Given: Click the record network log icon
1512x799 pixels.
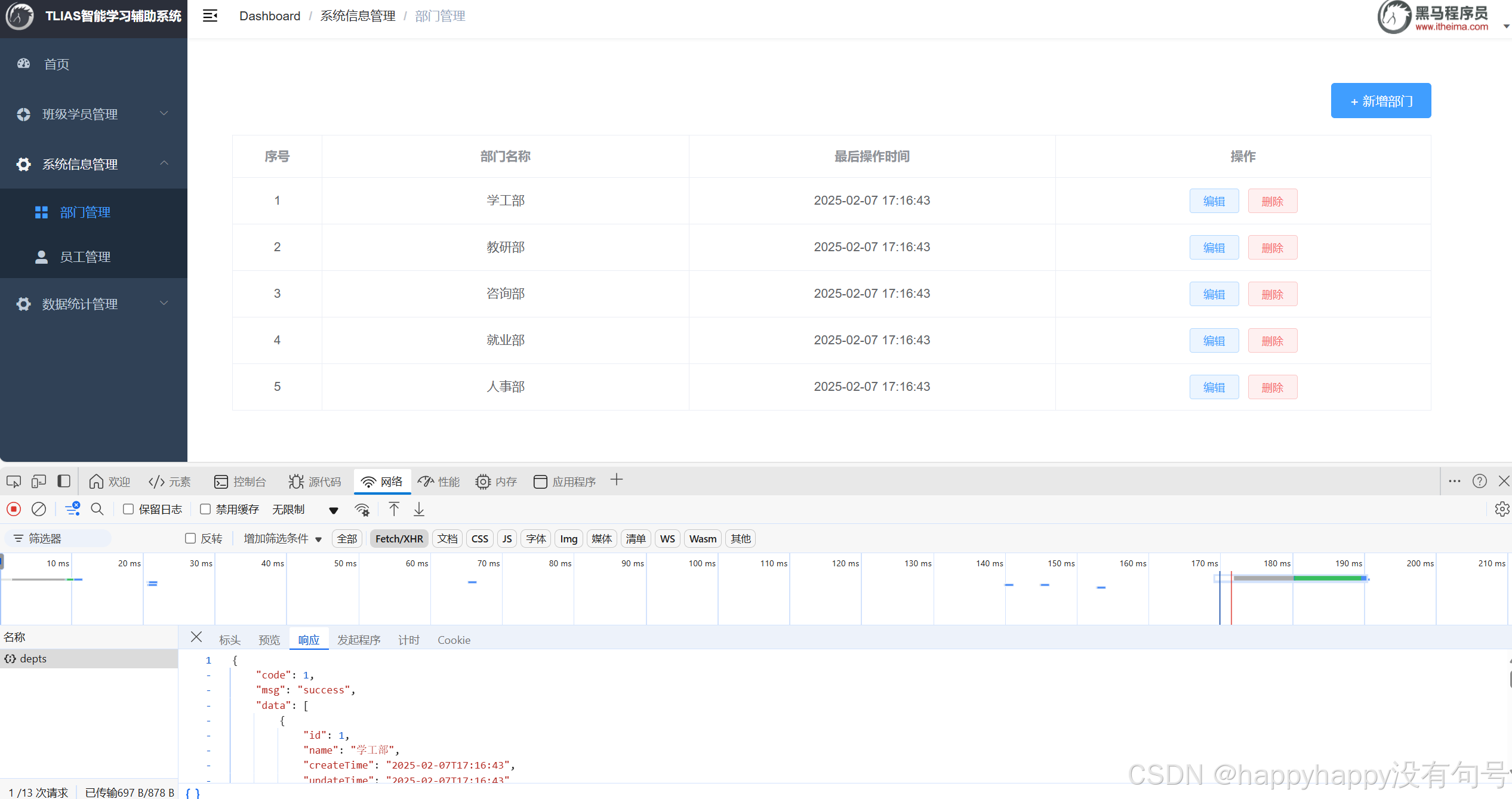Looking at the screenshot, I should [14, 509].
